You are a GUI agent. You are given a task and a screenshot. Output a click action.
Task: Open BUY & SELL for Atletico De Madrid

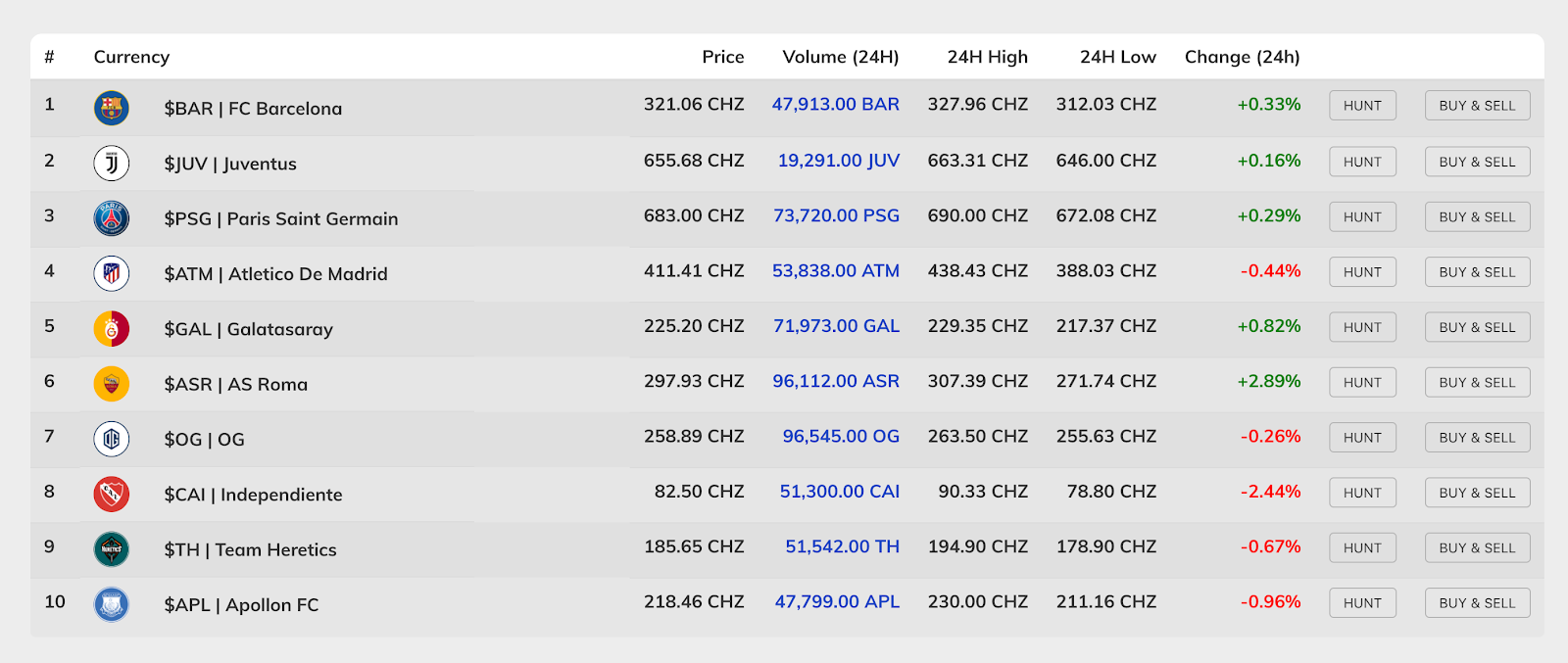click(1477, 272)
